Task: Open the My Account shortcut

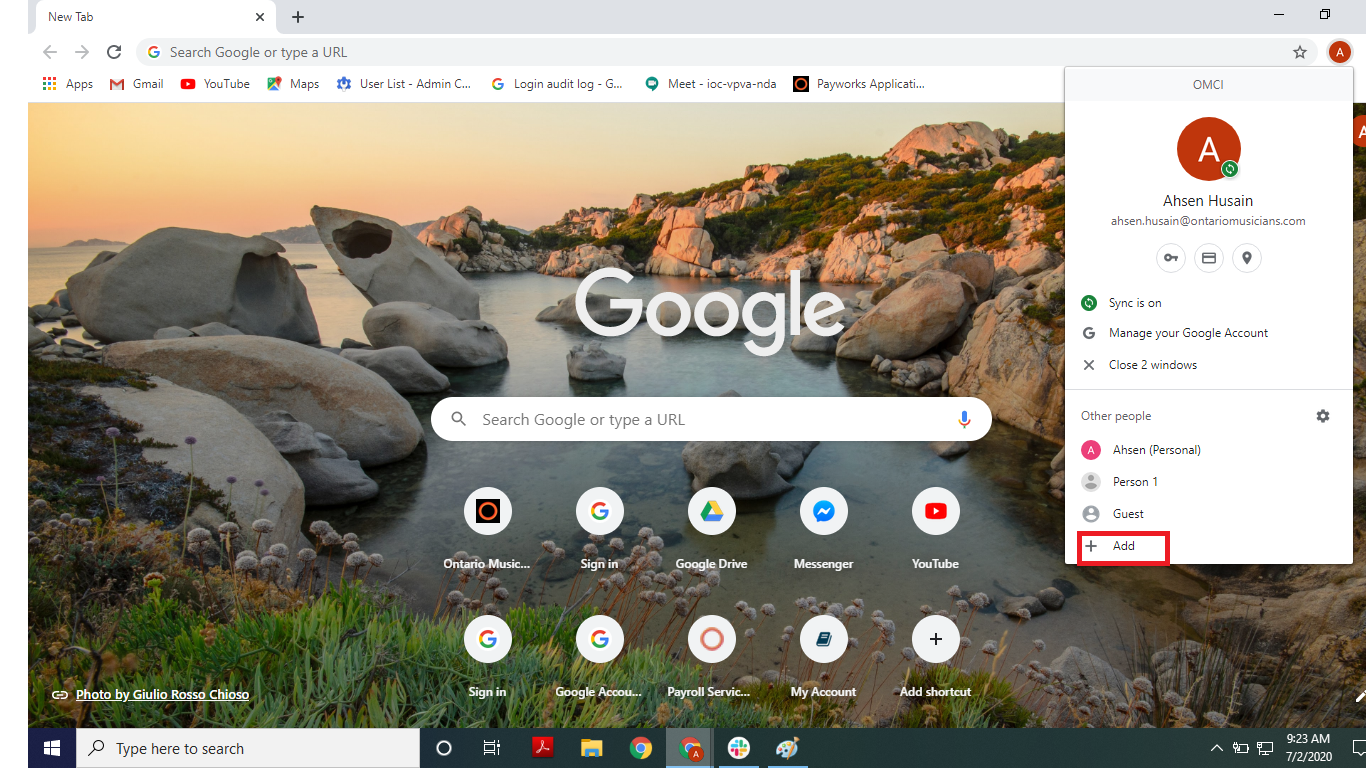Action: [823, 656]
